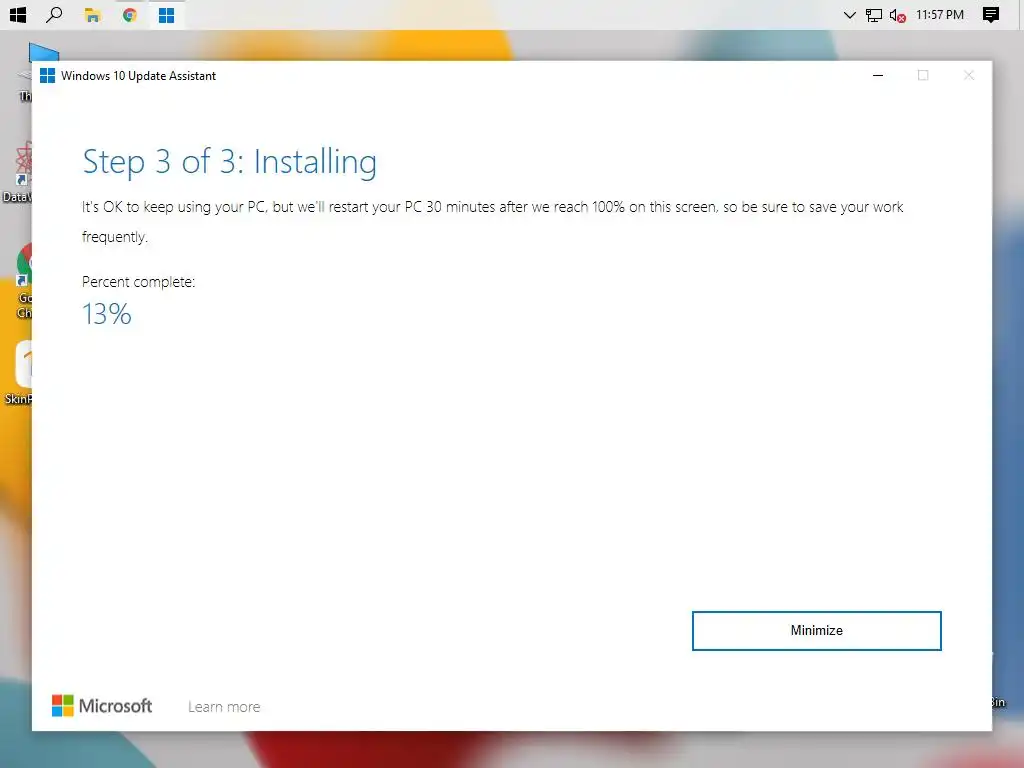Open the Learn more link
The image size is (1024, 768).
click(224, 707)
